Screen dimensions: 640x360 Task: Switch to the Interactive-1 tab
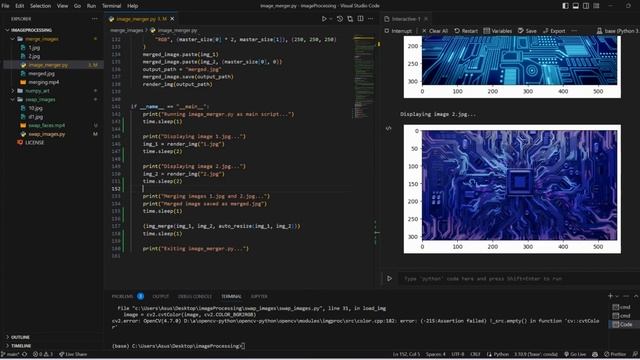406,19
